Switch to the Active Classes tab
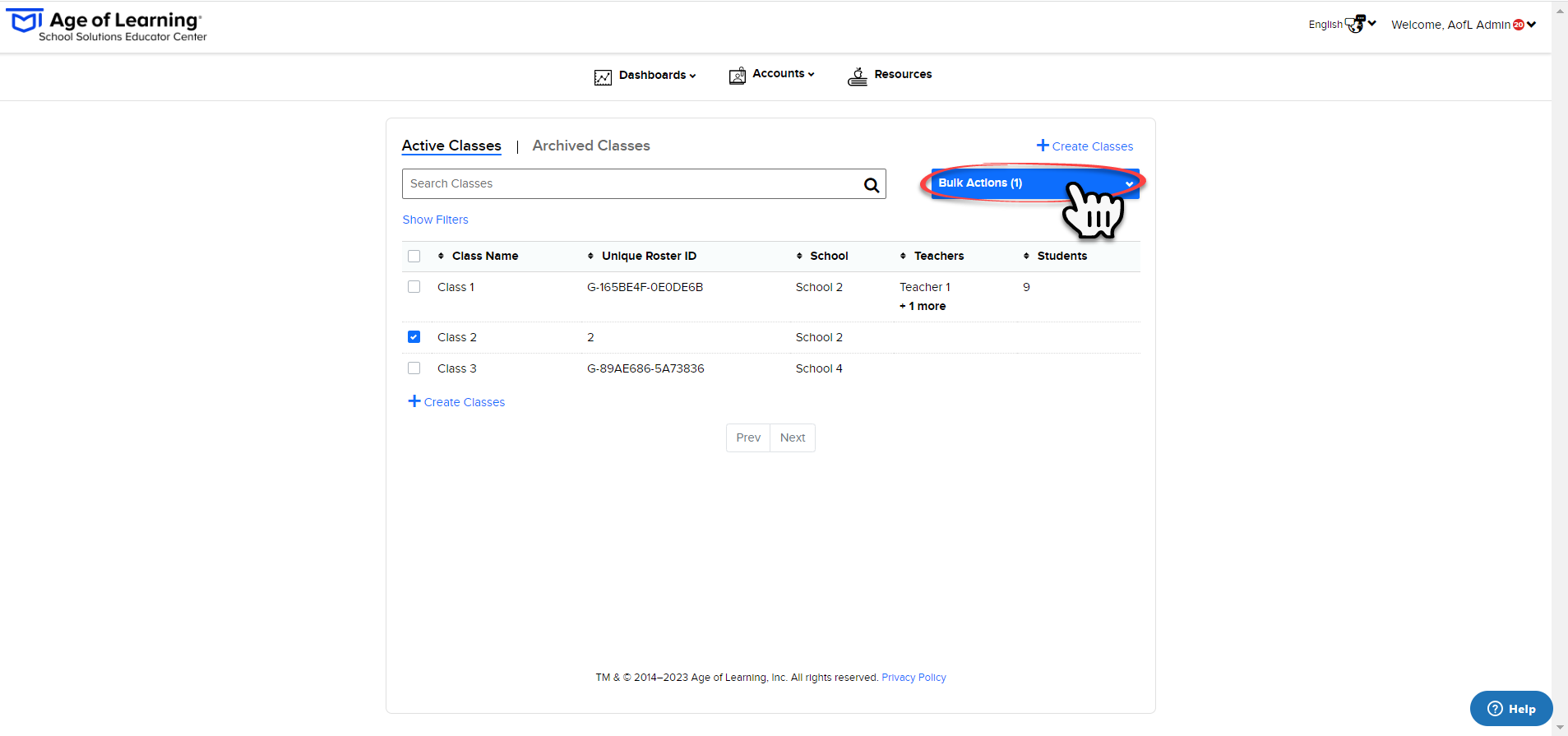1568x736 pixels. 451,146
